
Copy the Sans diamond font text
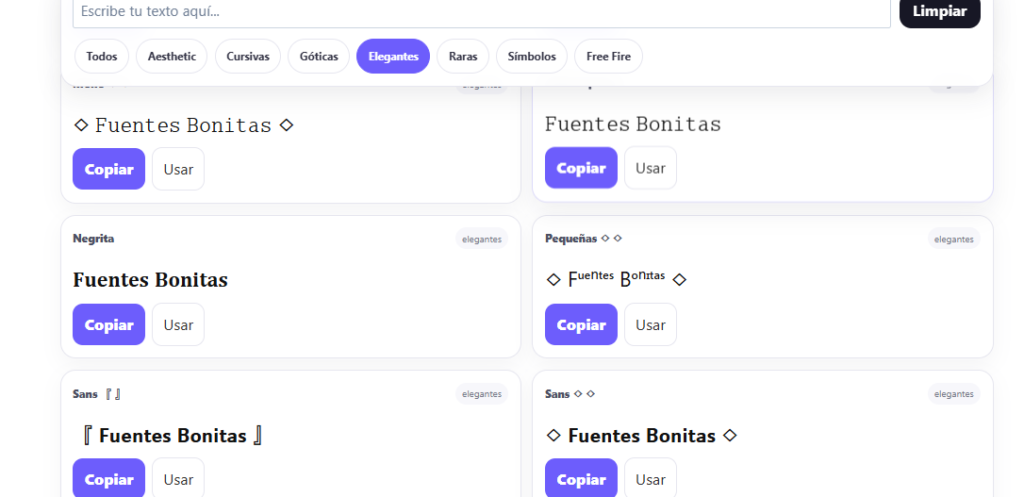(x=581, y=479)
